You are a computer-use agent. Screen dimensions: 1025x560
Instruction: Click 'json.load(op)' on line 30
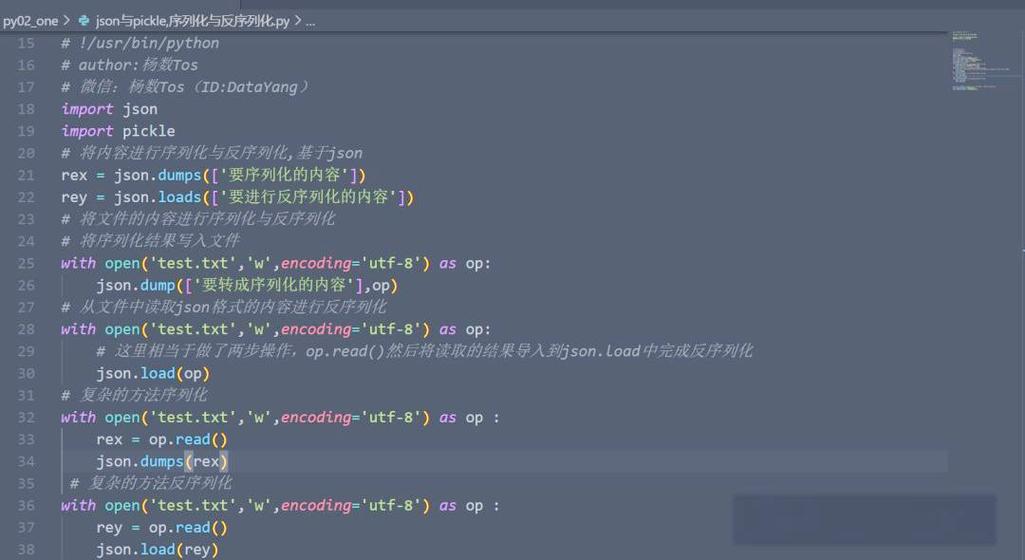[x=153, y=373]
